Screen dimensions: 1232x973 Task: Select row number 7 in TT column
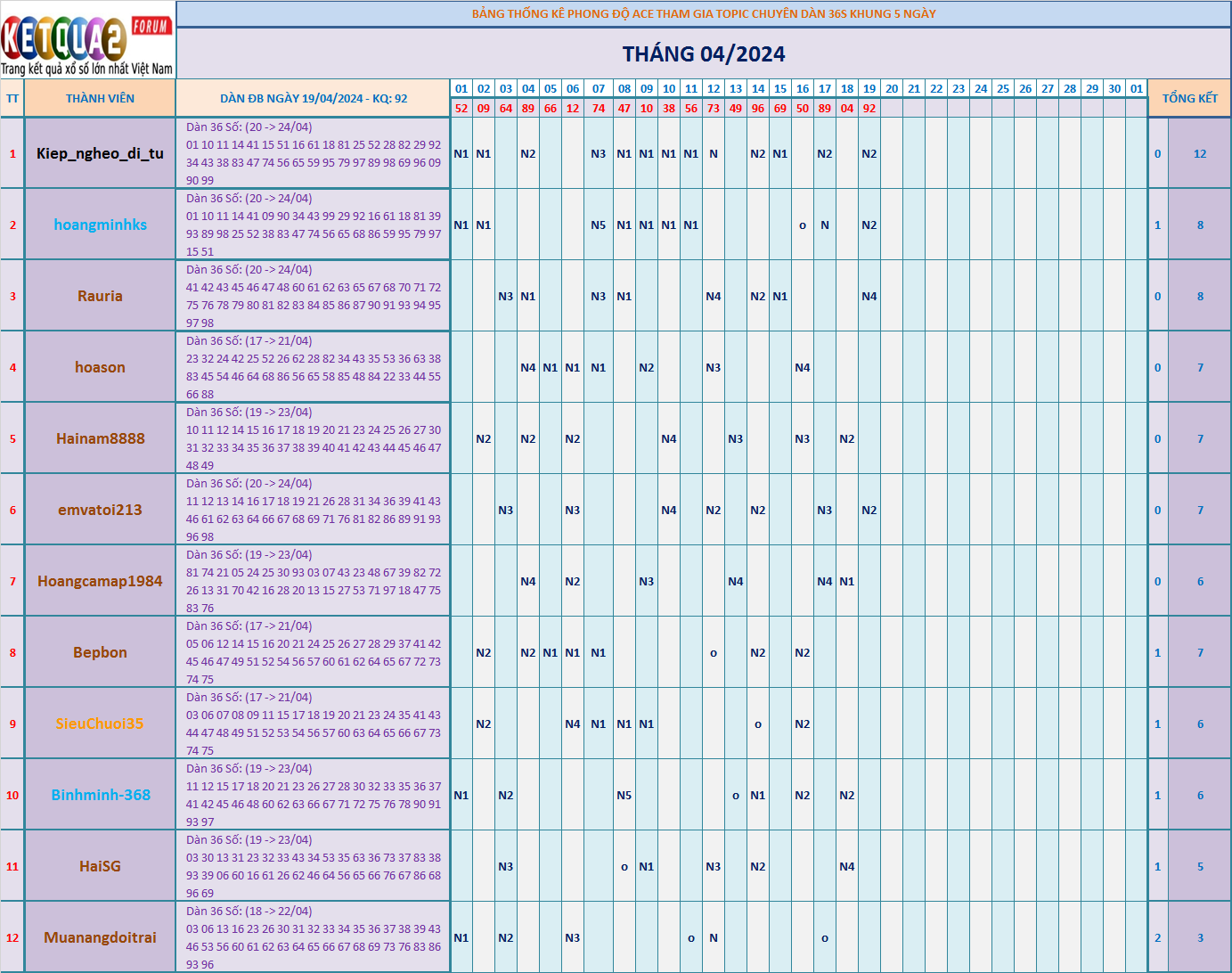click(x=12, y=581)
